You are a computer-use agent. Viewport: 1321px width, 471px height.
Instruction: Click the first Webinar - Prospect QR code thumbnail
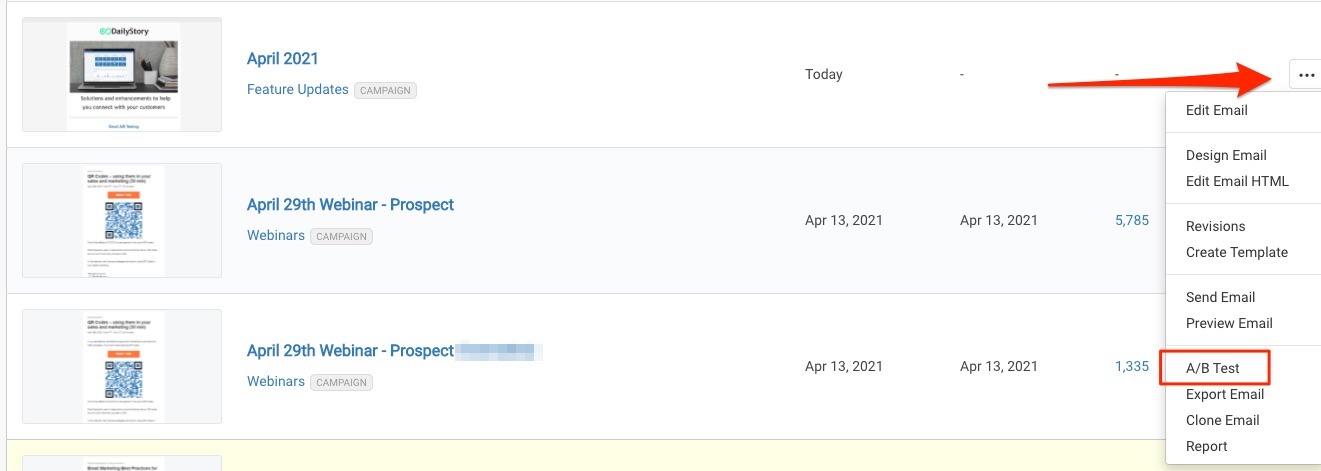[x=122, y=221]
